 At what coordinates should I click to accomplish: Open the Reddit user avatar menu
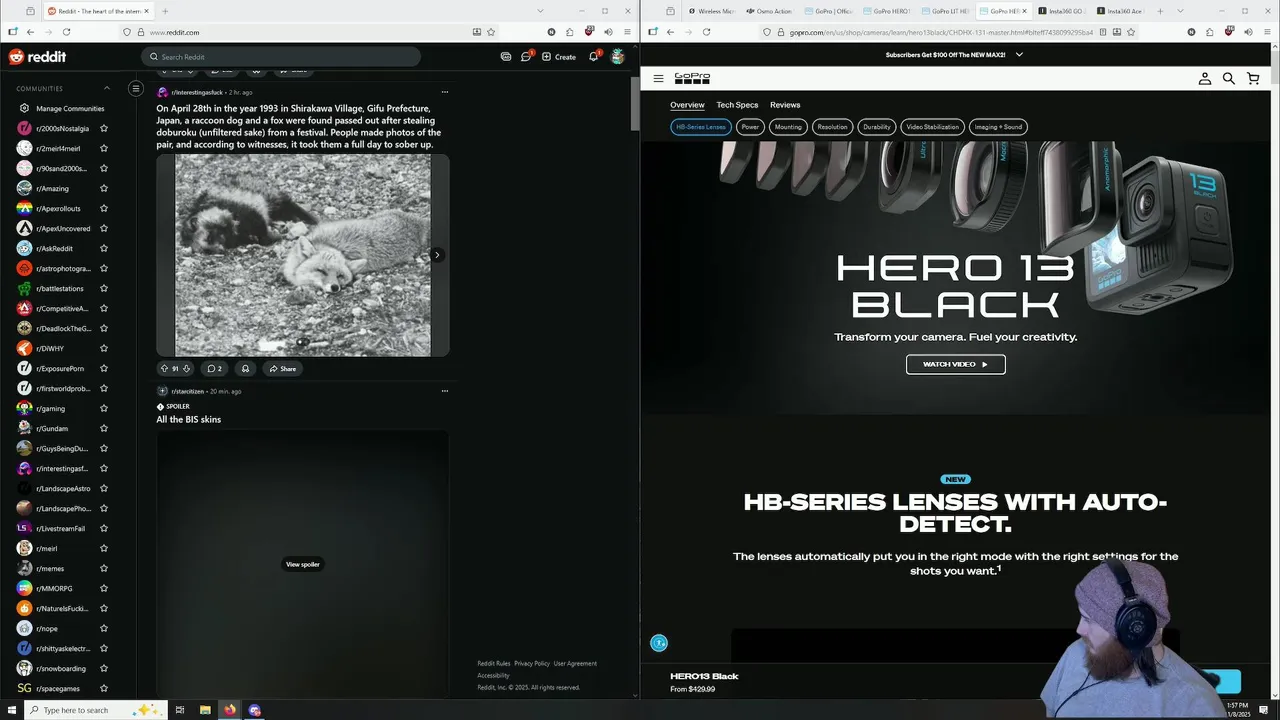pyautogui.click(x=618, y=56)
